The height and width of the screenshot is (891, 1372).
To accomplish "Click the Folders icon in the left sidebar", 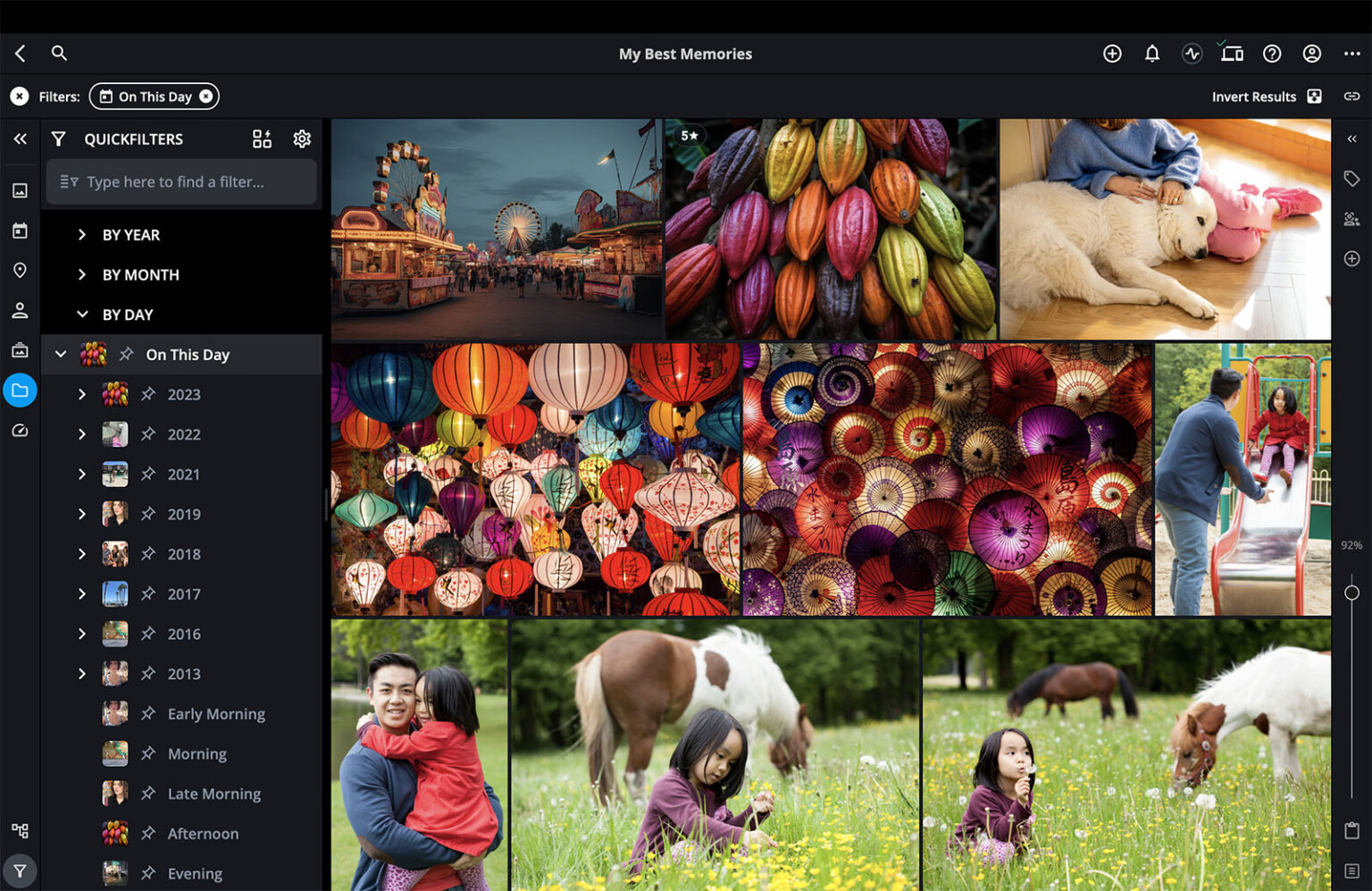I will point(20,390).
